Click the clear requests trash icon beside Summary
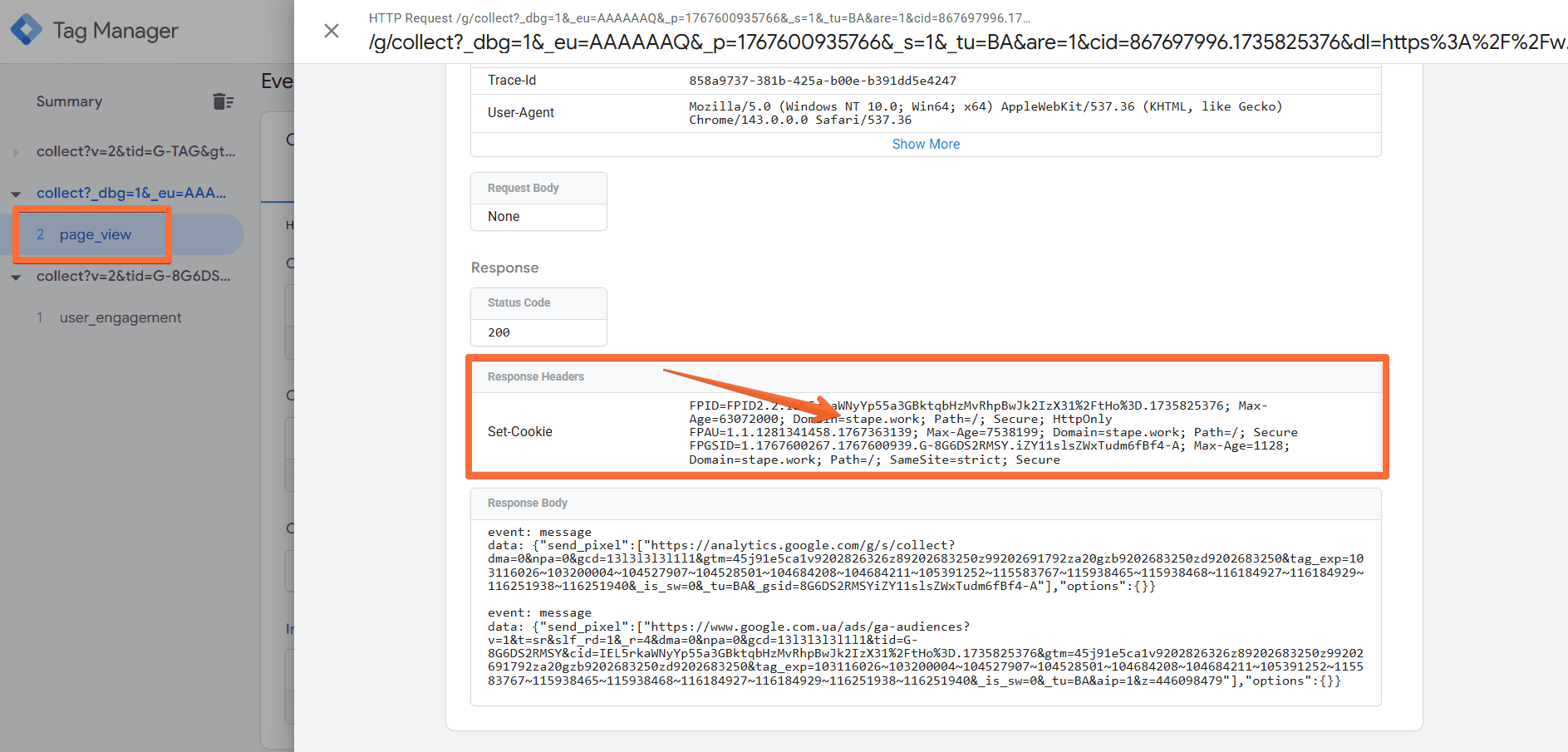Image resolution: width=1568 pixels, height=752 pixels. pos(222,101)
